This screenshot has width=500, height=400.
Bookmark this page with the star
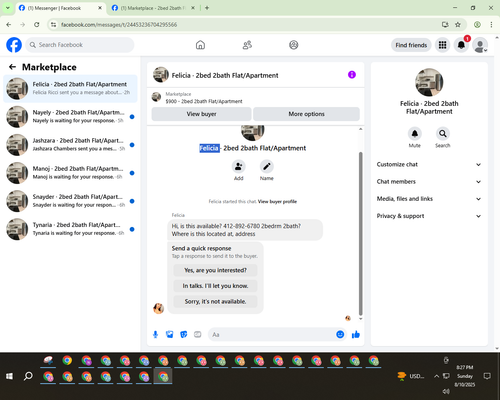pos(458,24)
